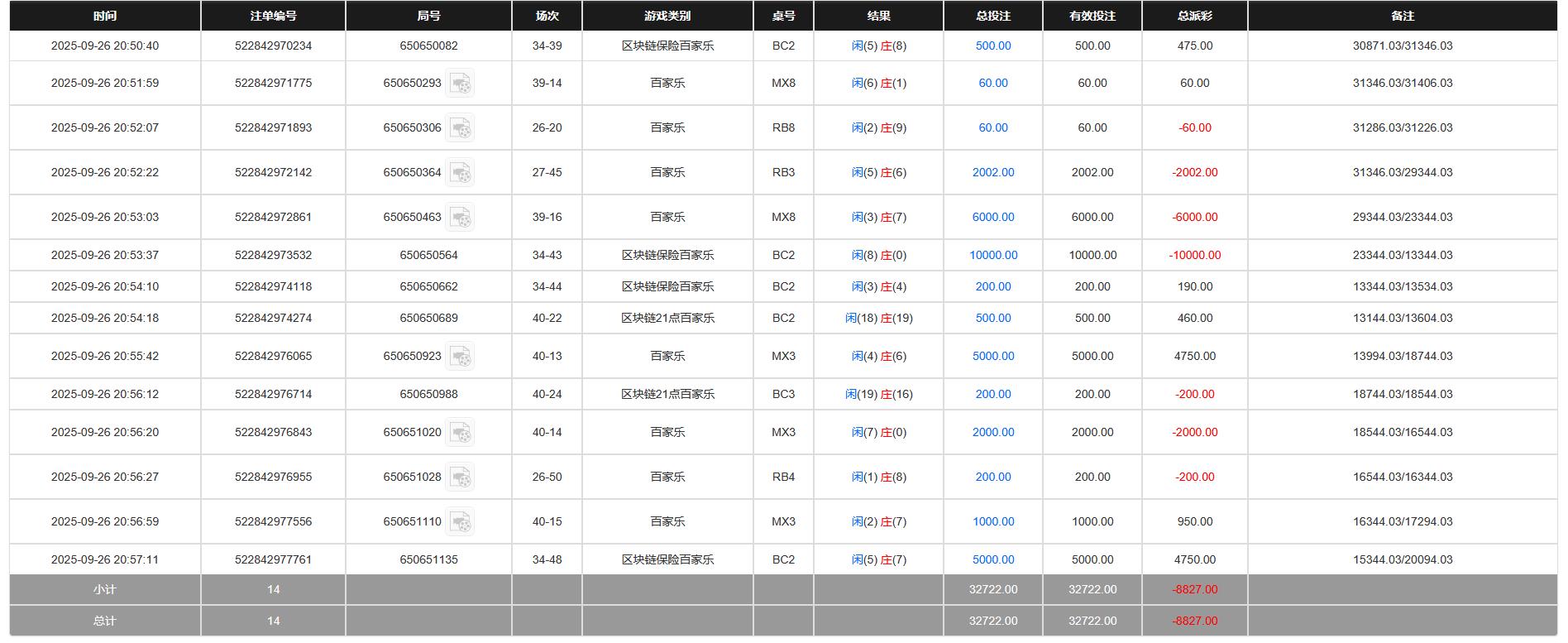Open video replay icon for round 650651028
This screenshot has height=643, width=1568.
tap(460, 477)
